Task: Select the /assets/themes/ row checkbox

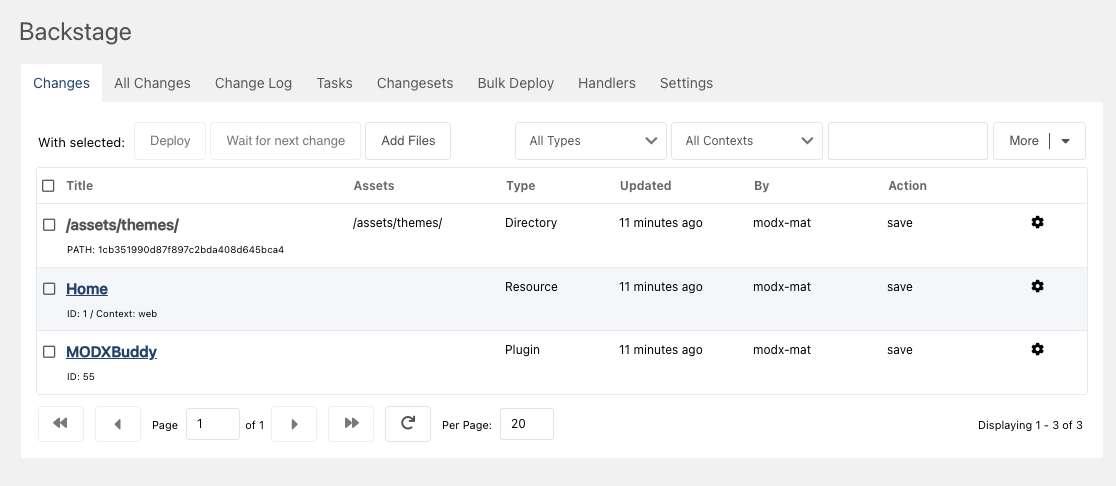Action: coord(49,225)
